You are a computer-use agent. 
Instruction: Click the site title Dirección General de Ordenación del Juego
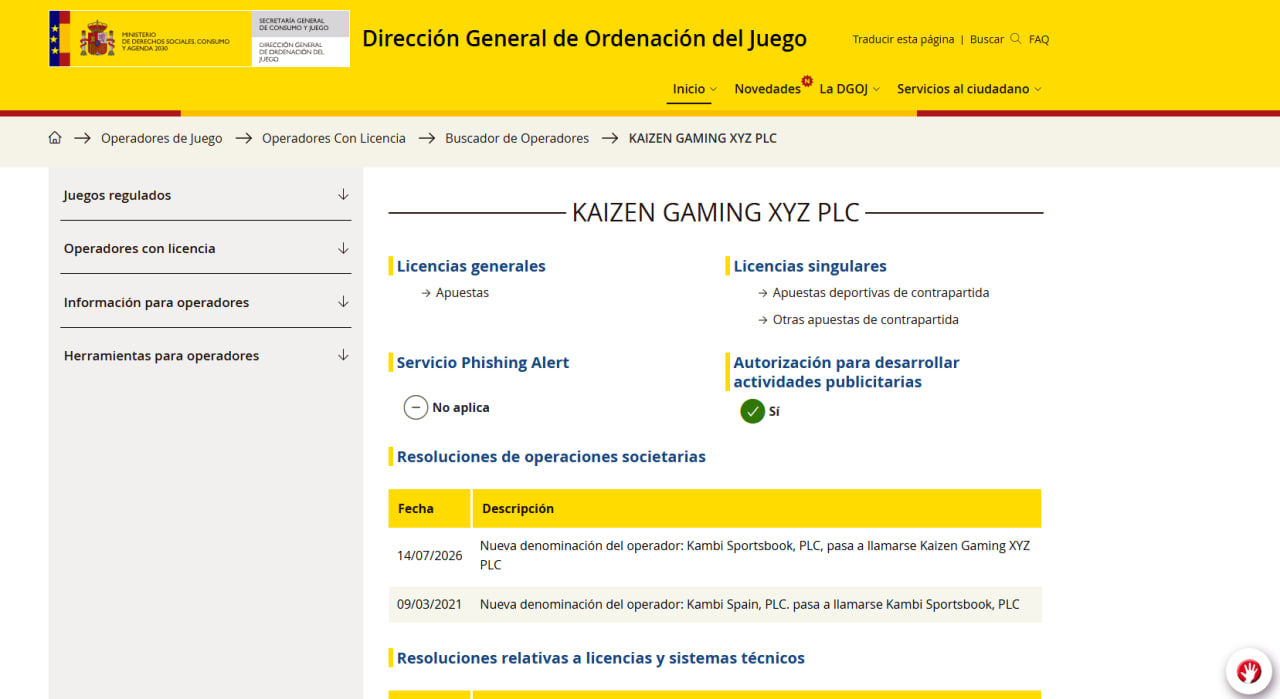[x=584, y=39]
